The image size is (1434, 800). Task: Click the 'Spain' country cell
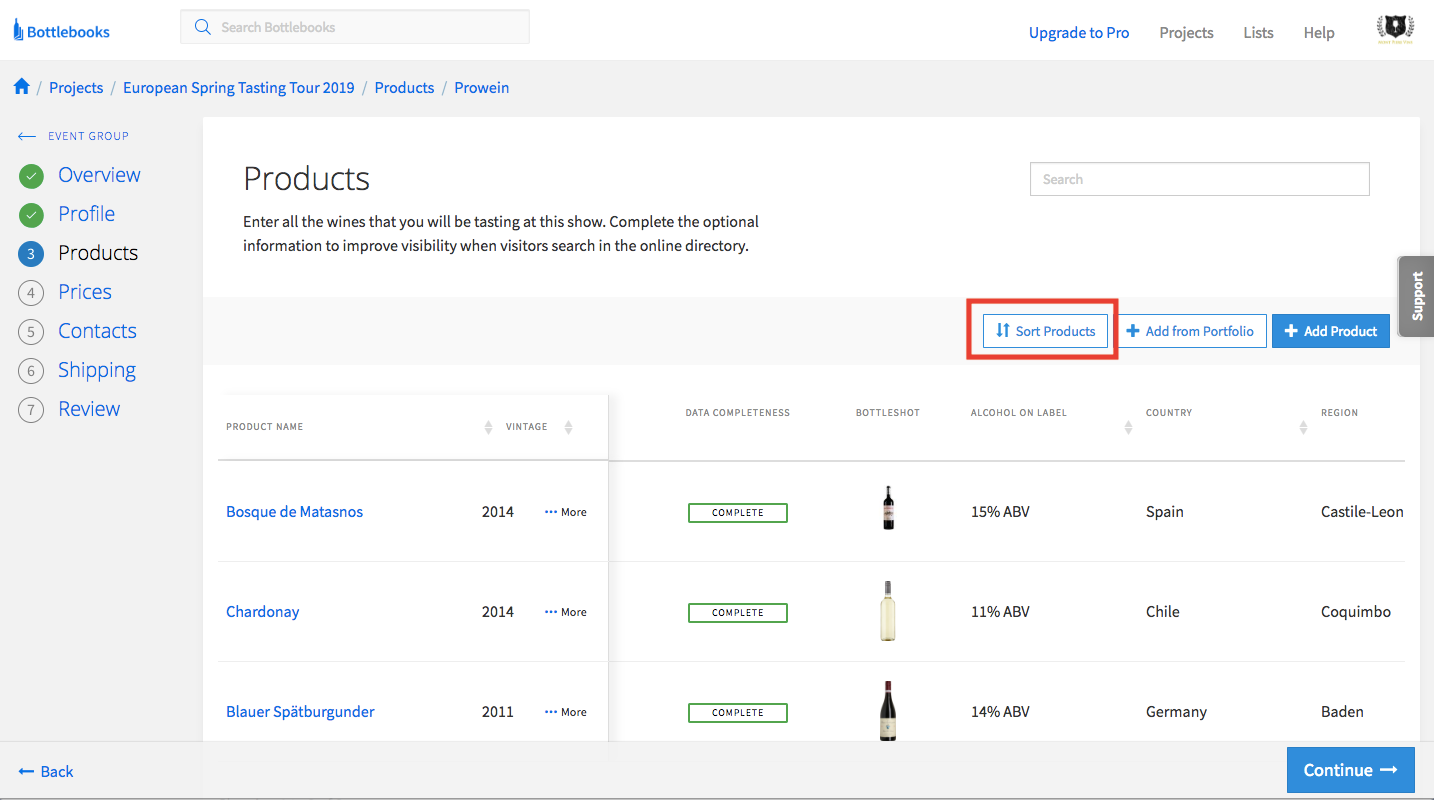[x=1165, y=512]
